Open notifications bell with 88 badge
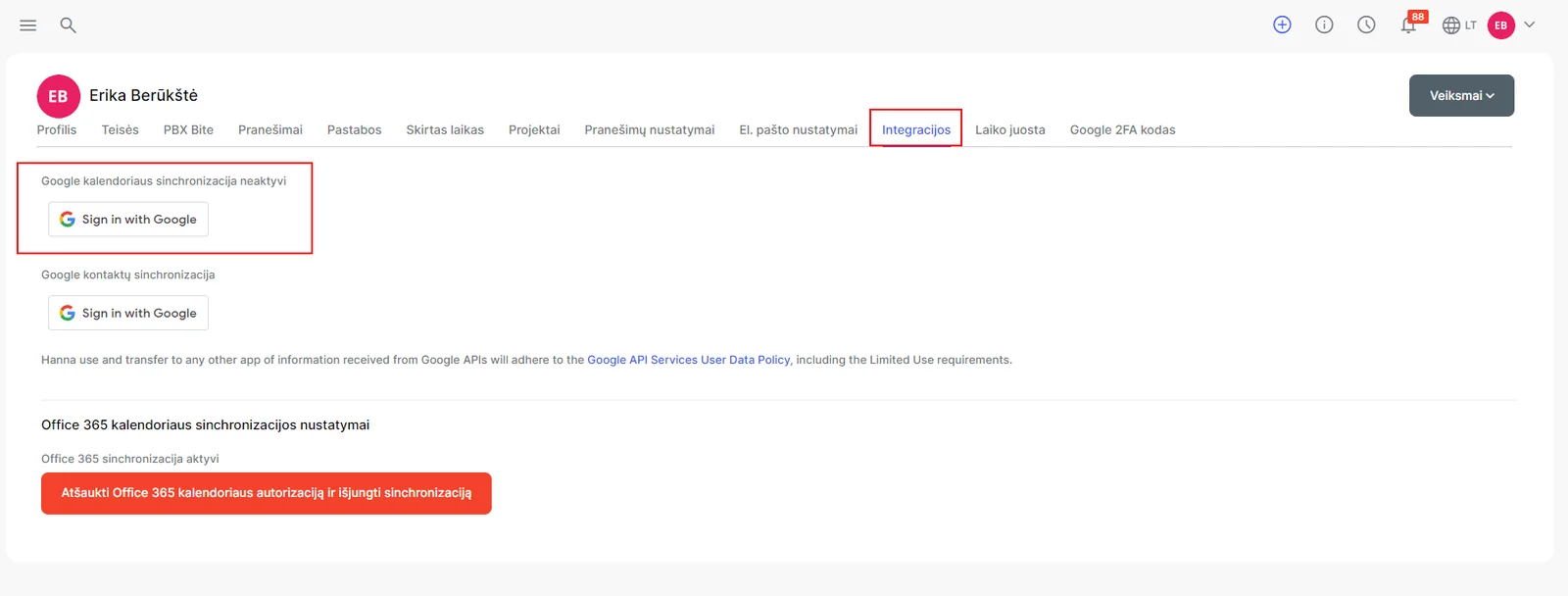 tap(1409, 24)
